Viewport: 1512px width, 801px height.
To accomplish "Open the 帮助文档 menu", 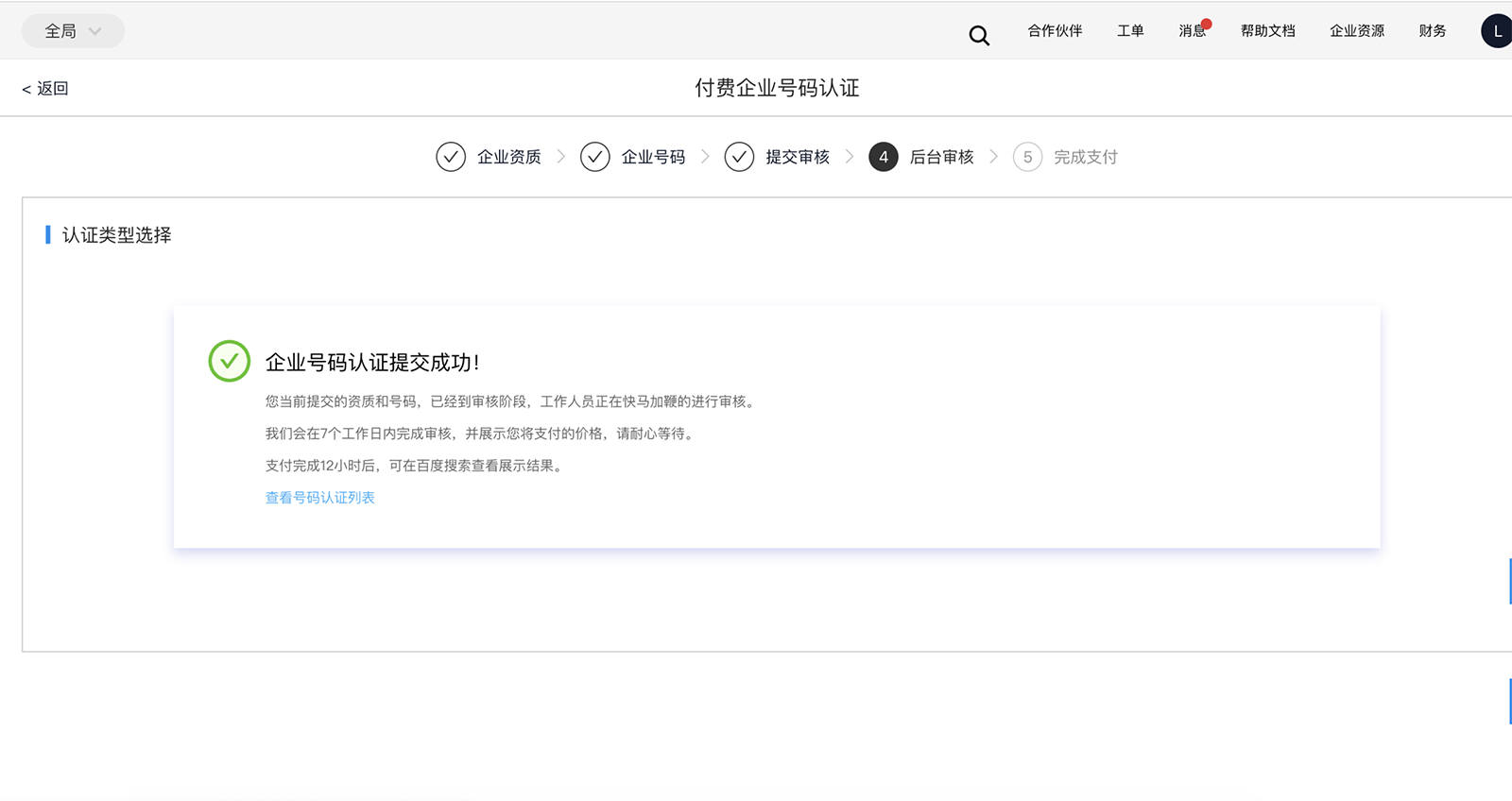I will [x=1268, y=31].
